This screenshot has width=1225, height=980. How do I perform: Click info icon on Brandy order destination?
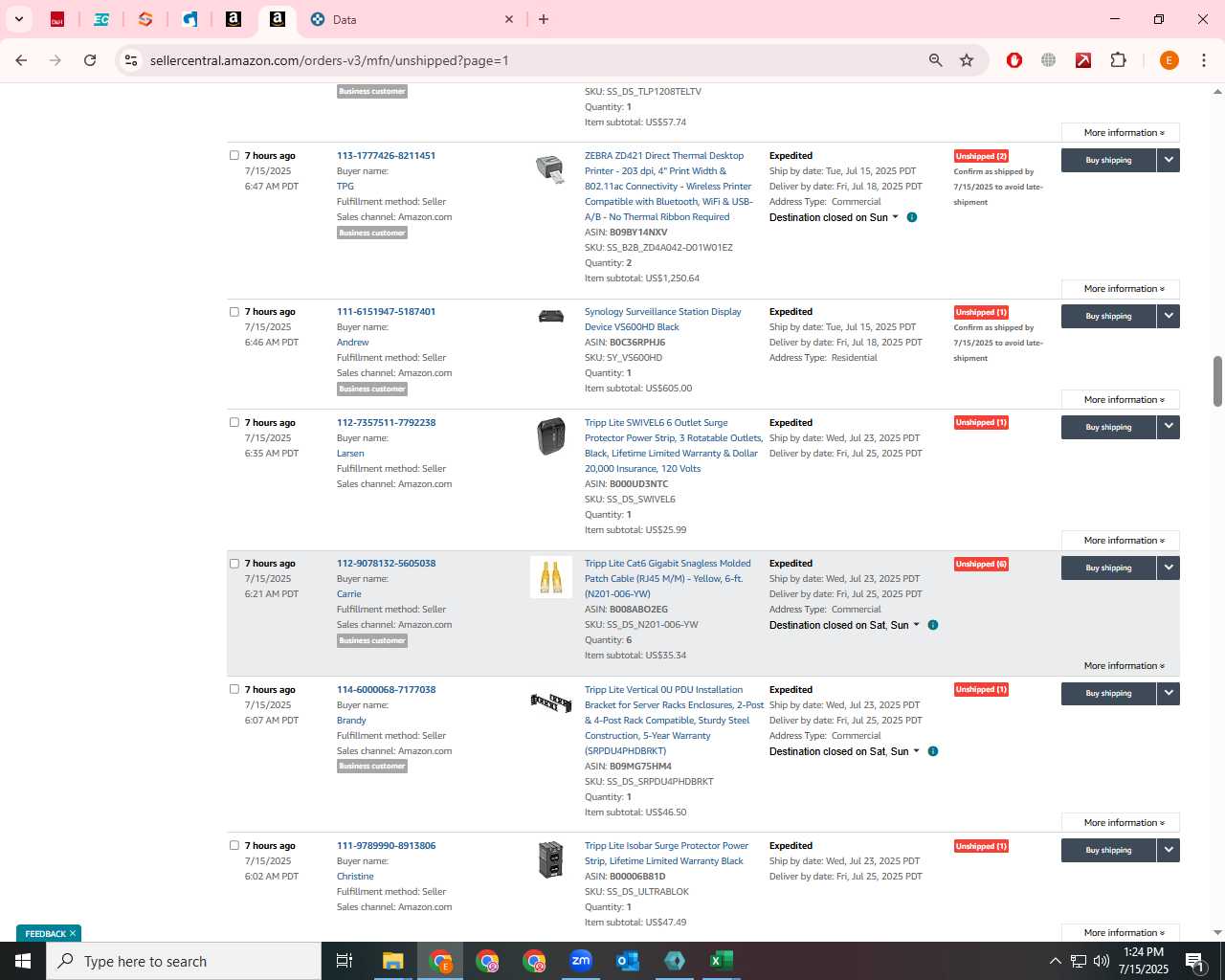pos(933,751)
